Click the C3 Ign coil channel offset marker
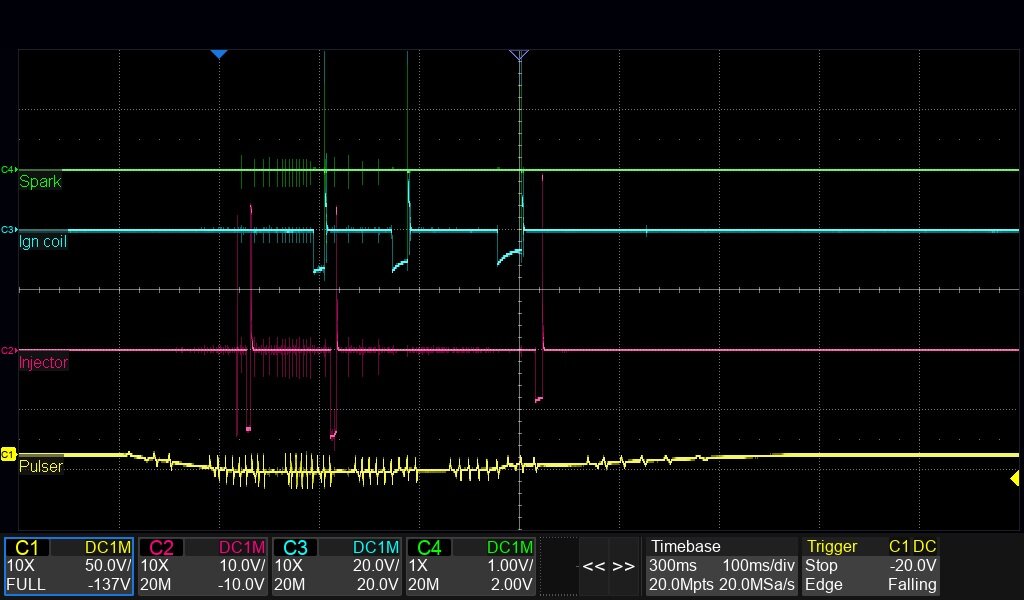The height and width of the screenshot is (600, 1024). (8, 230)
